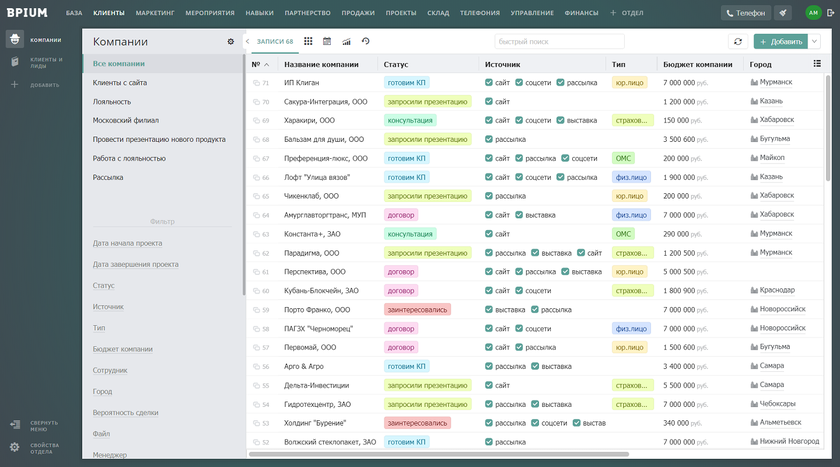Switch to the cards grid view icon
Viewport: 840px width, 467px height.
tap(307, 42)
